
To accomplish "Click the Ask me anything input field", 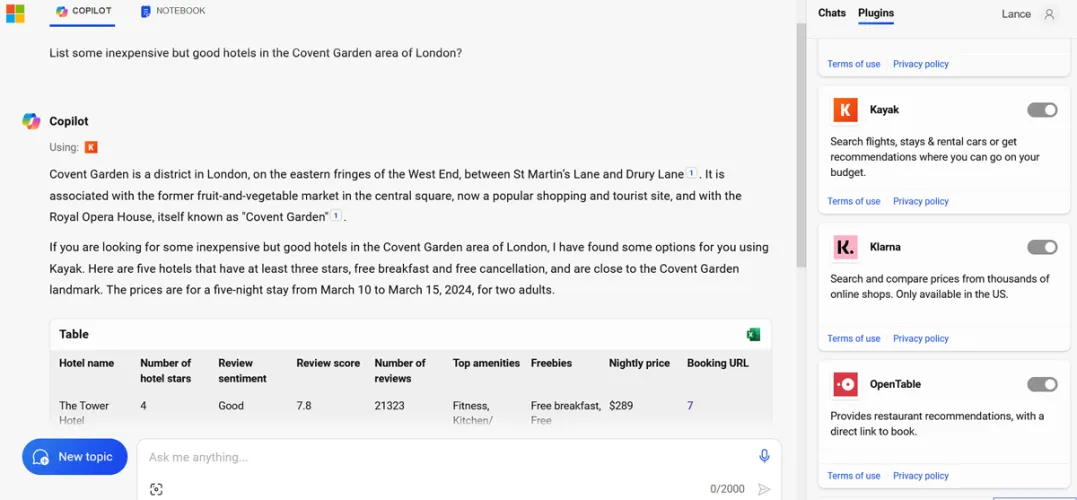I will coord(440,457).
